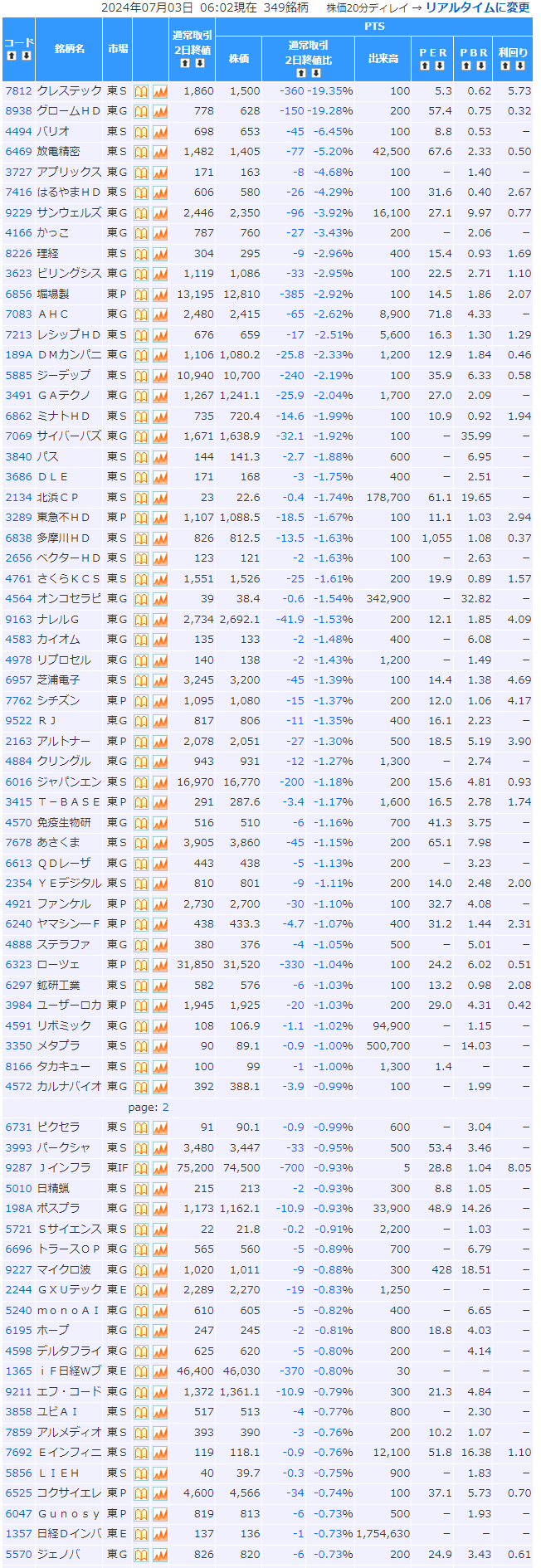Sort PTS 2日終値比 column ascending
The width and height of the screenshot is (541, 1568).
tap(301, 73)
